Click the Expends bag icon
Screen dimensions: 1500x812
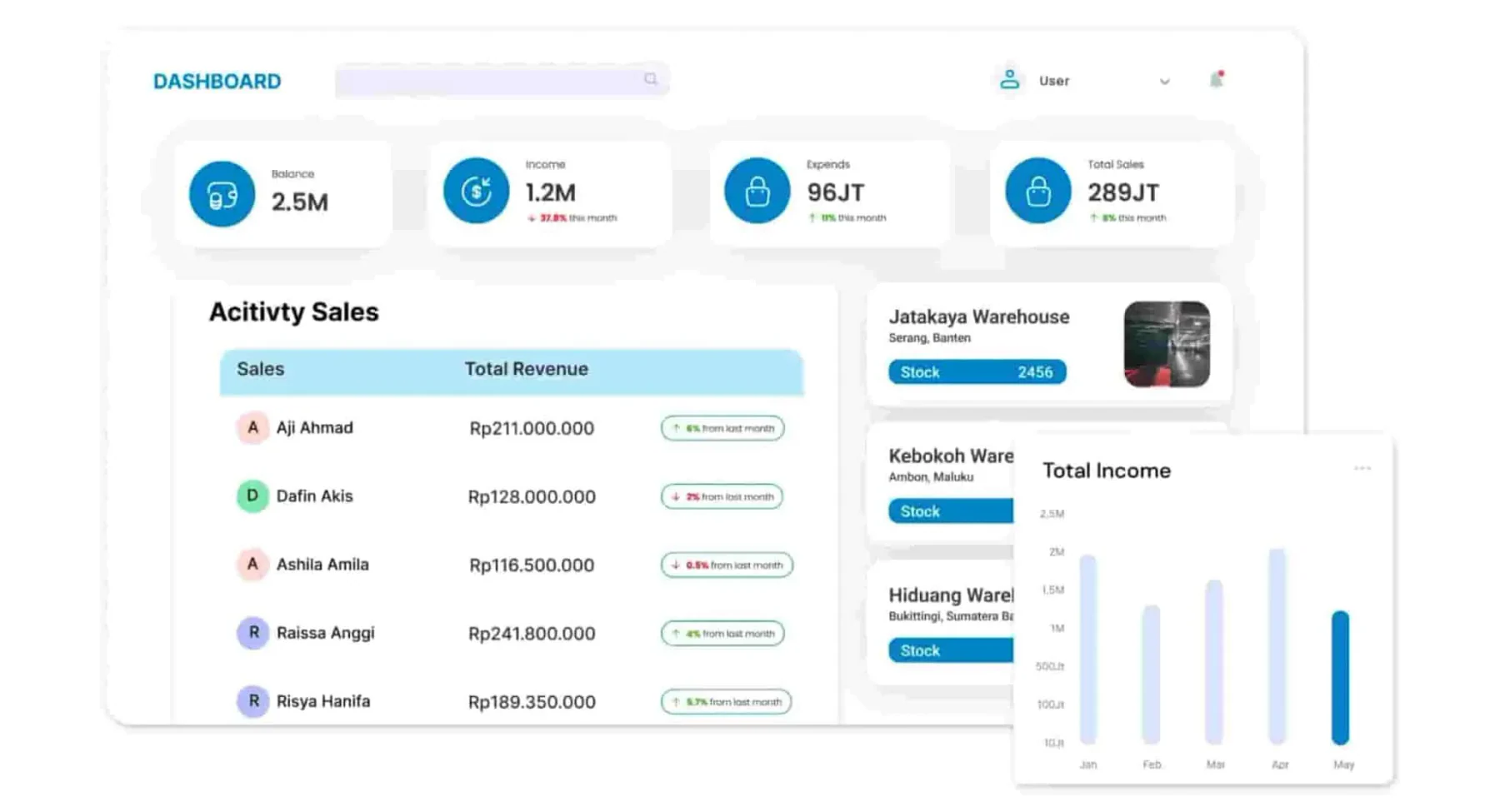pyautogui.click(x=757, y=191)
